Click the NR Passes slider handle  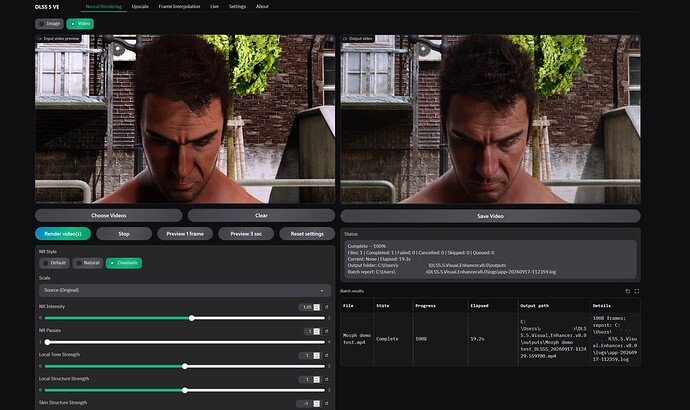tap(47, 342)
